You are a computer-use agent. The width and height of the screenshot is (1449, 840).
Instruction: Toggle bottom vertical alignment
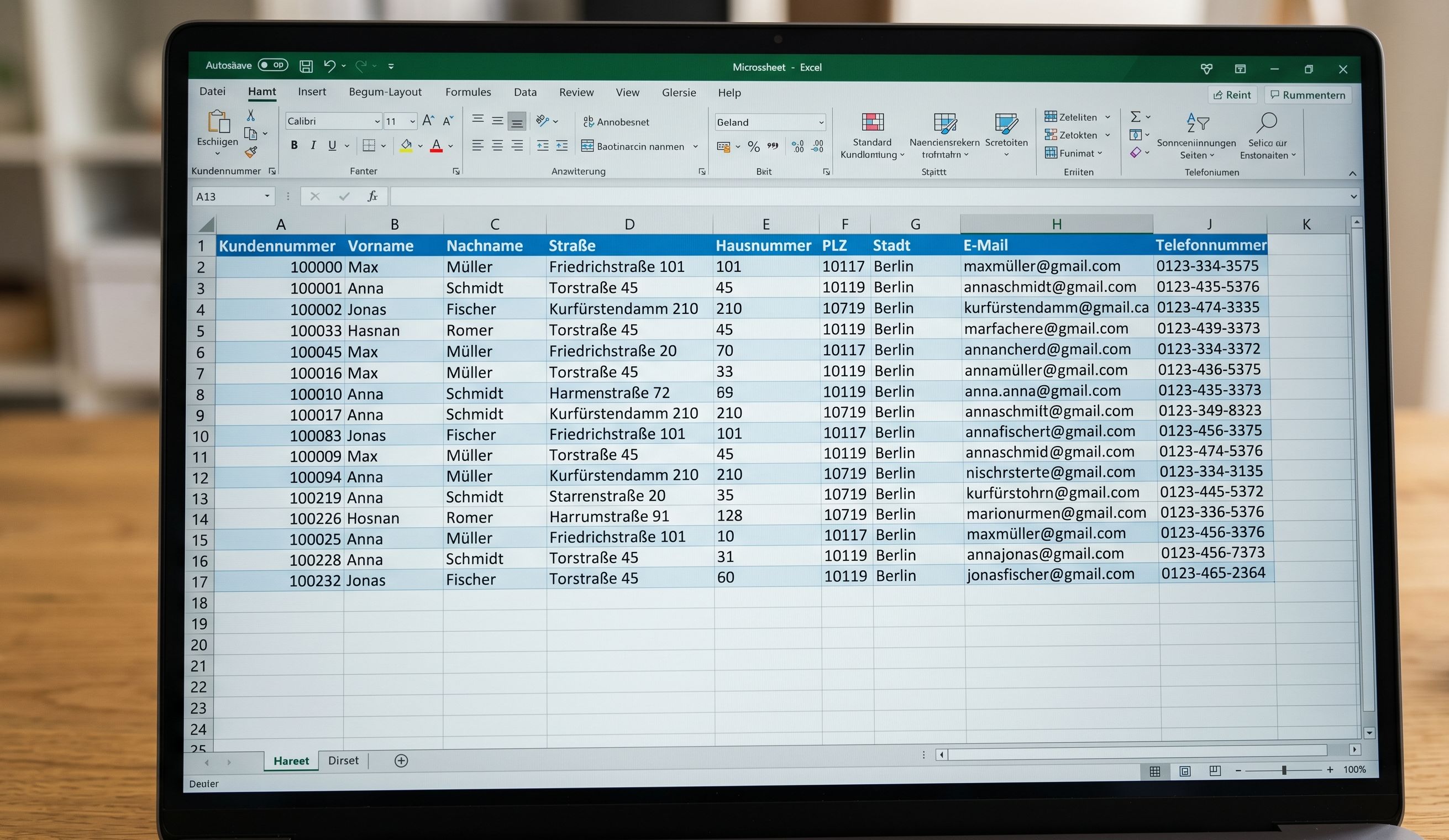pyautogui.click(x=517, y=120)
